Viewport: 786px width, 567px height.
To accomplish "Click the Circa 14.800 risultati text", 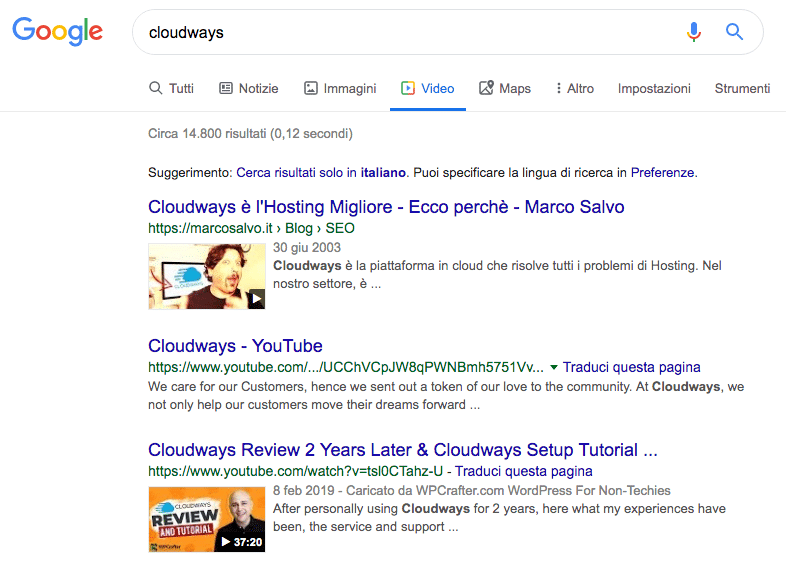I will (250, 133).
